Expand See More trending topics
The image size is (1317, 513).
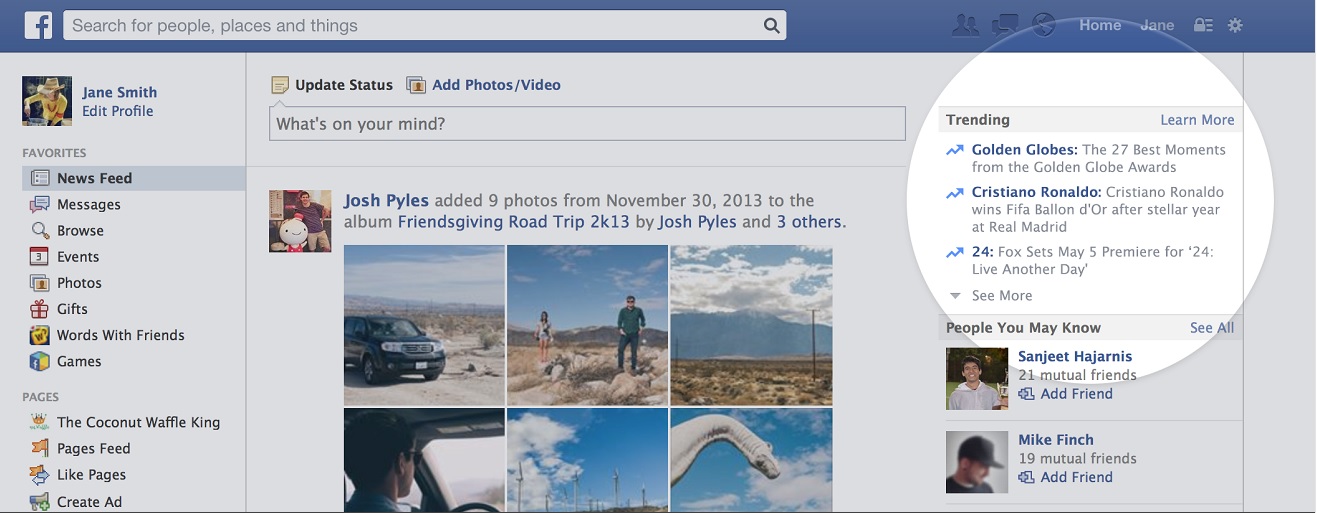1001,296
